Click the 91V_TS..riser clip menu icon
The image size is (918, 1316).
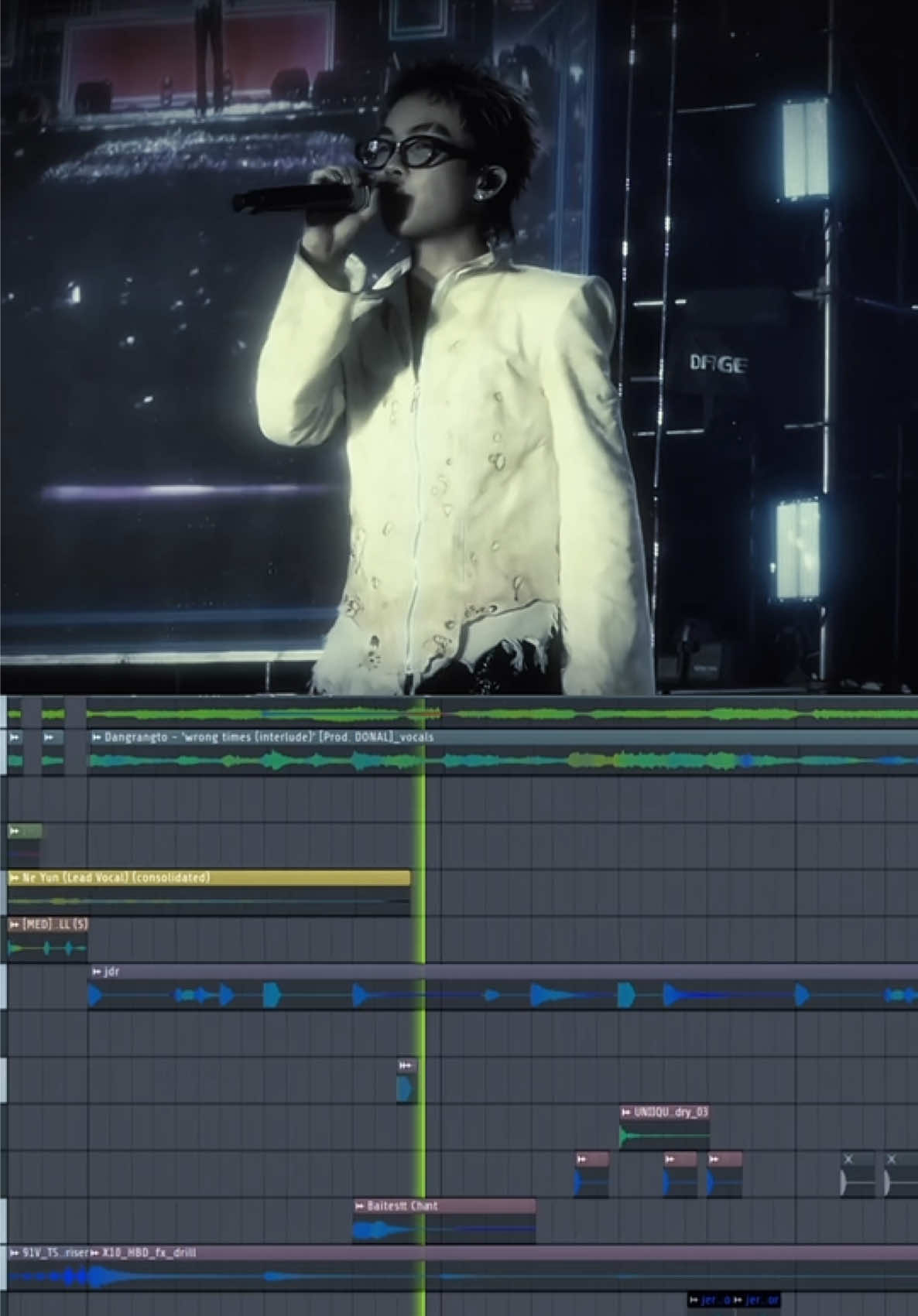pyautogui.click(x=14, y=1253)
